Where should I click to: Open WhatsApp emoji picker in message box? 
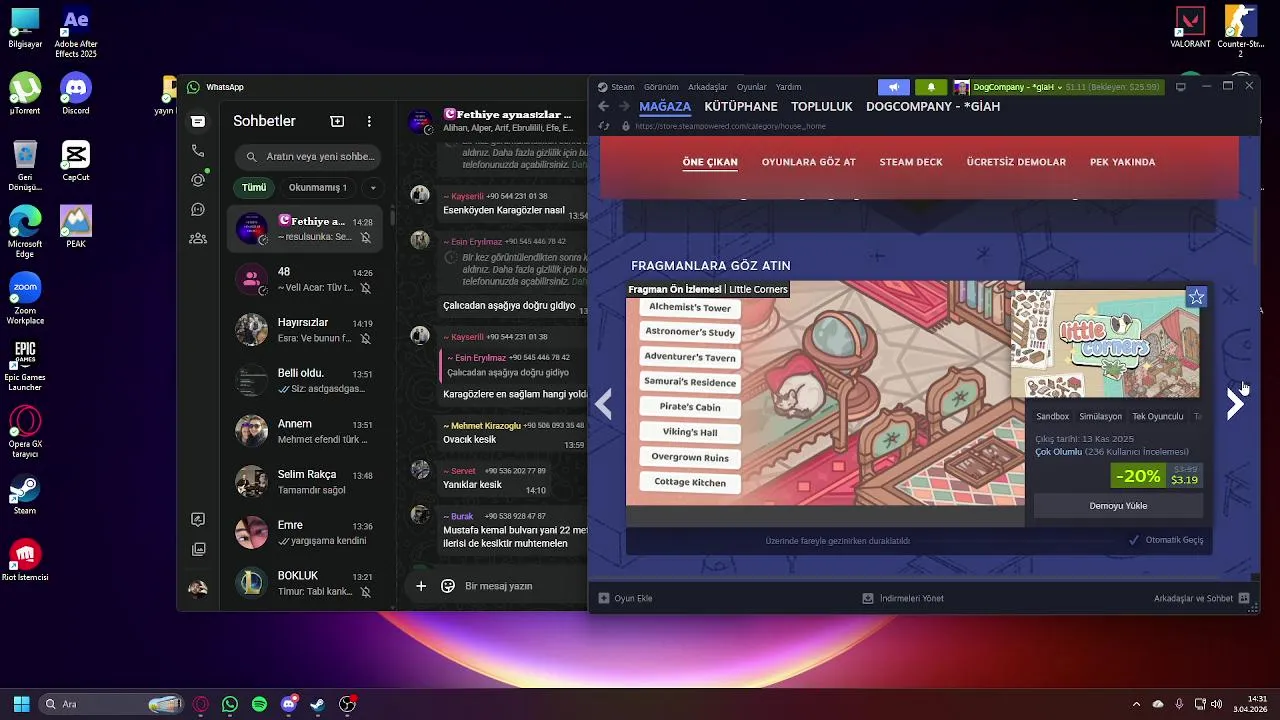click(x=448, y=586)
